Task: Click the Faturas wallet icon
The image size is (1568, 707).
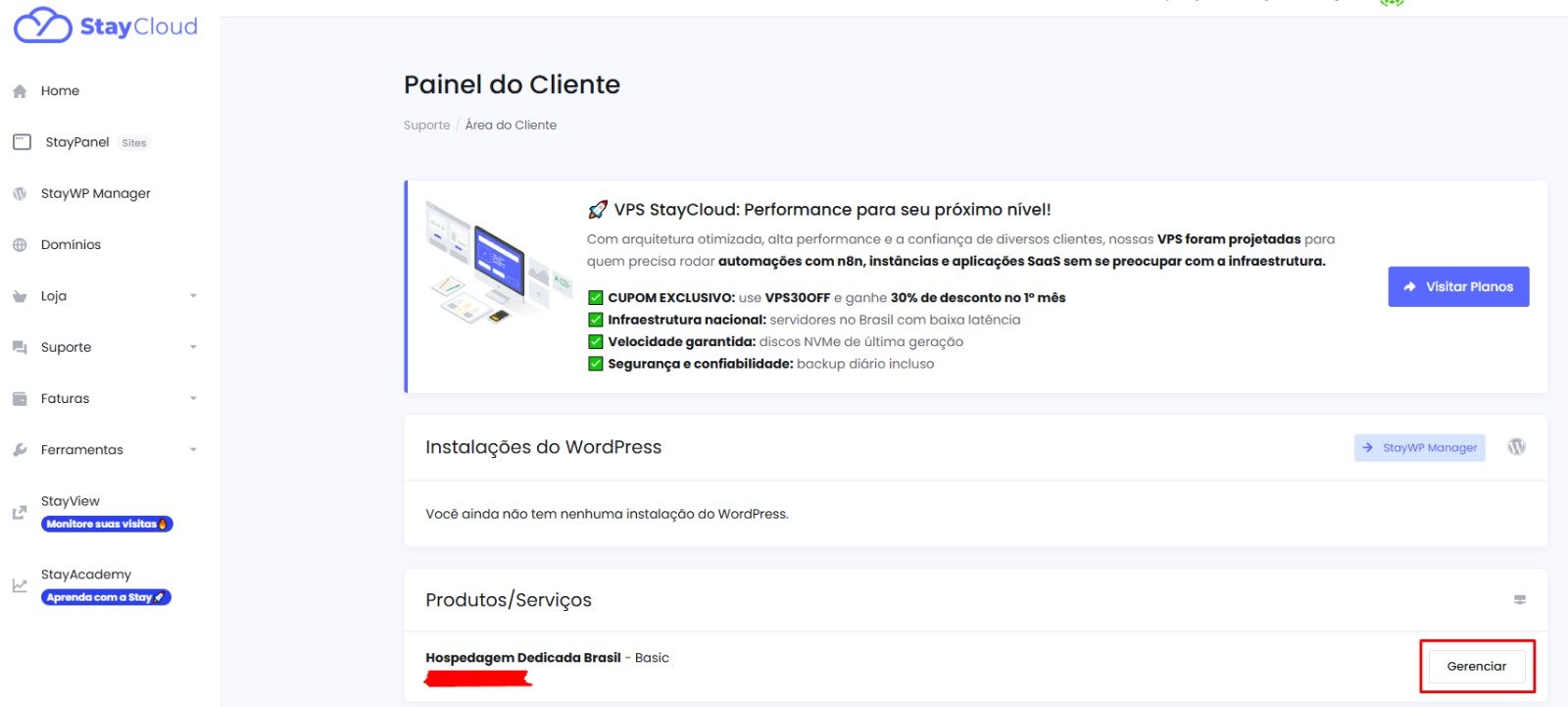Action: tap(20, 399)
